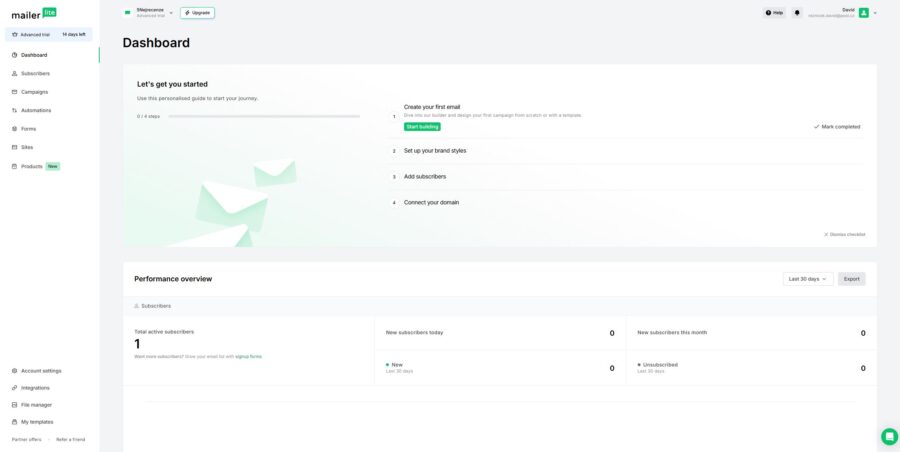Open the Advanced trial banner
900x452 pixels.
click(49, 34)
